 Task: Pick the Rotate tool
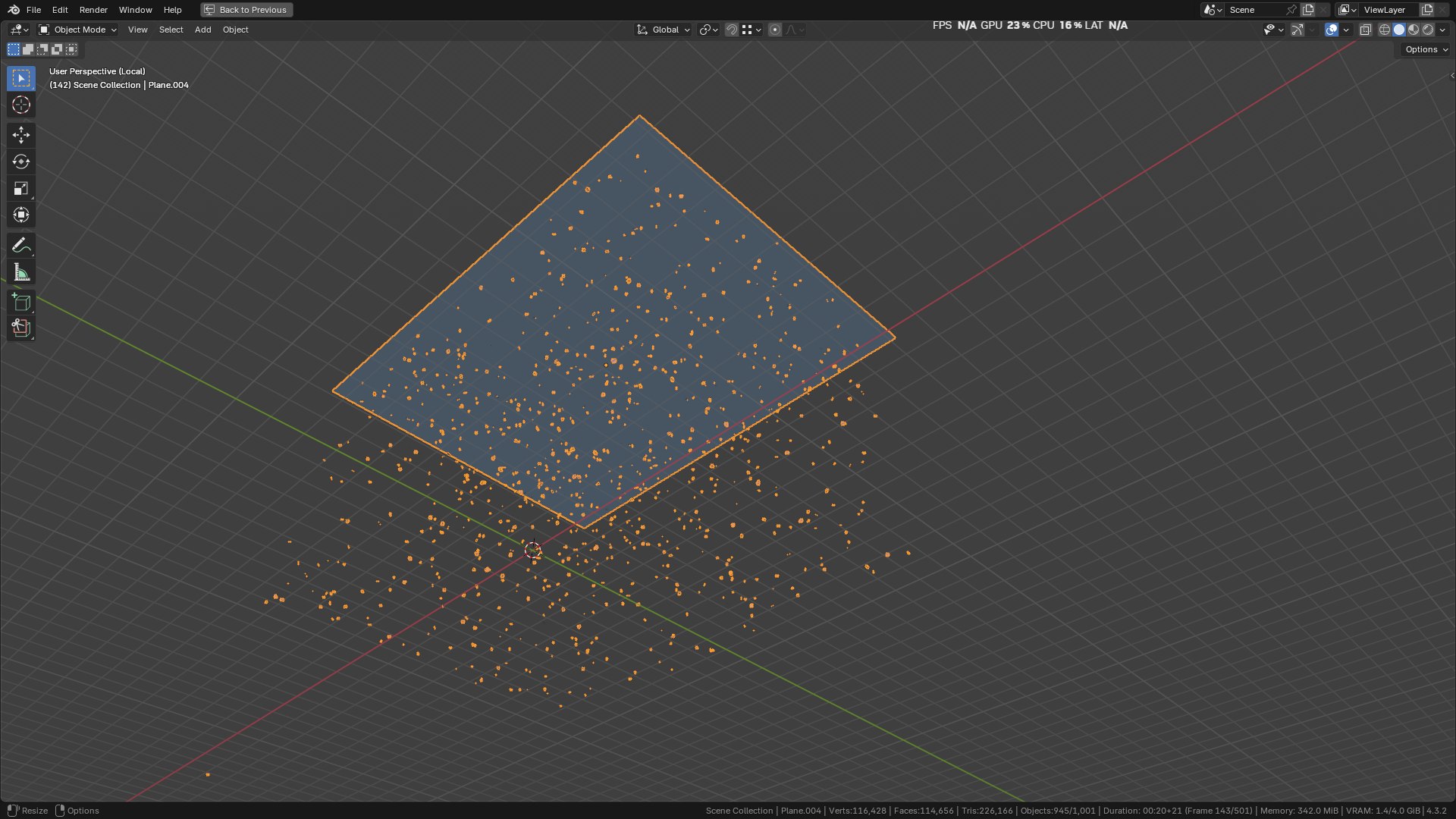pyautogui.click(x=21, y=162)
